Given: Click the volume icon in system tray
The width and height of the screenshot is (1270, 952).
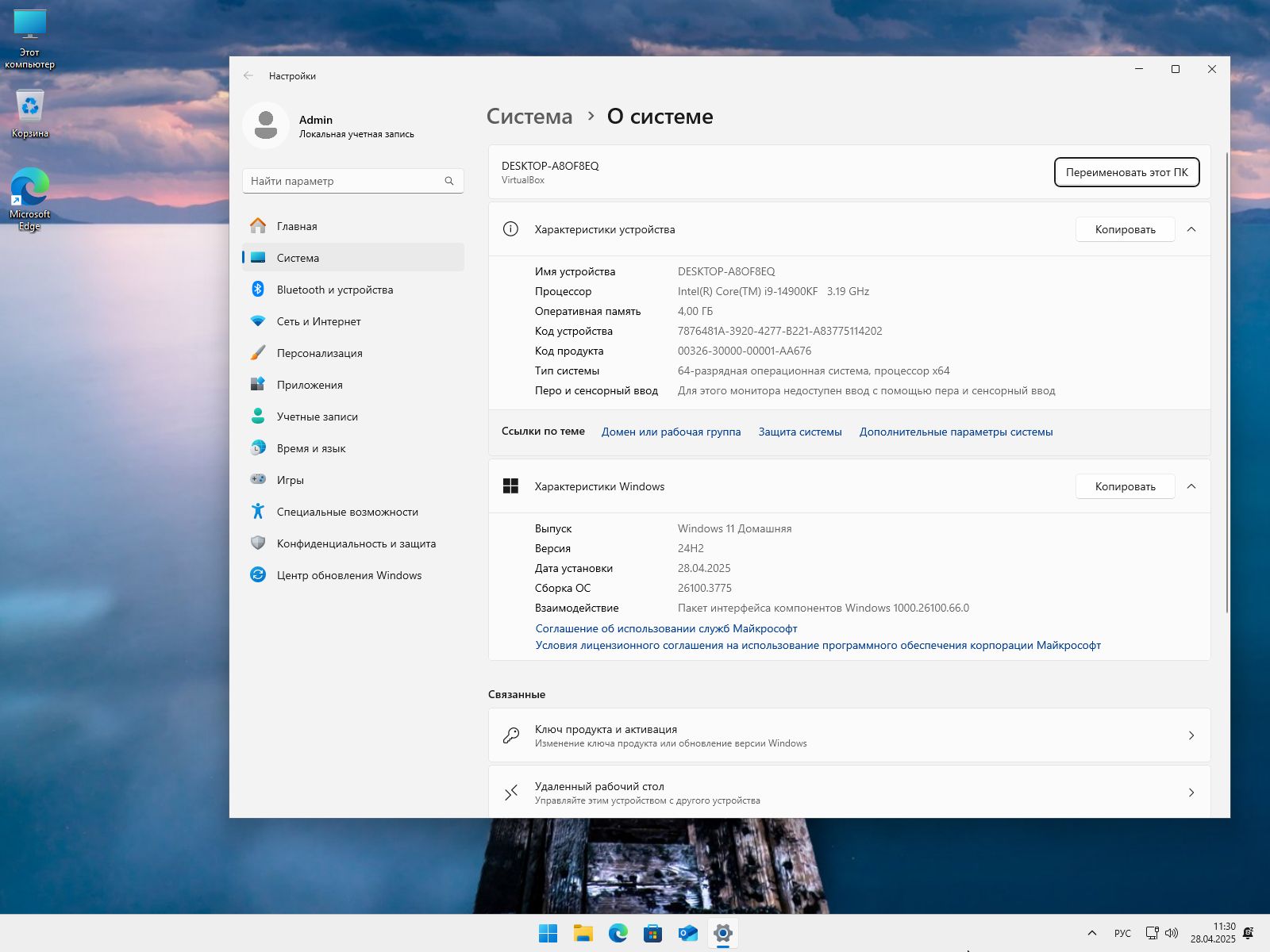Looking at the screenshot, I should click(x=1172, y=934).
